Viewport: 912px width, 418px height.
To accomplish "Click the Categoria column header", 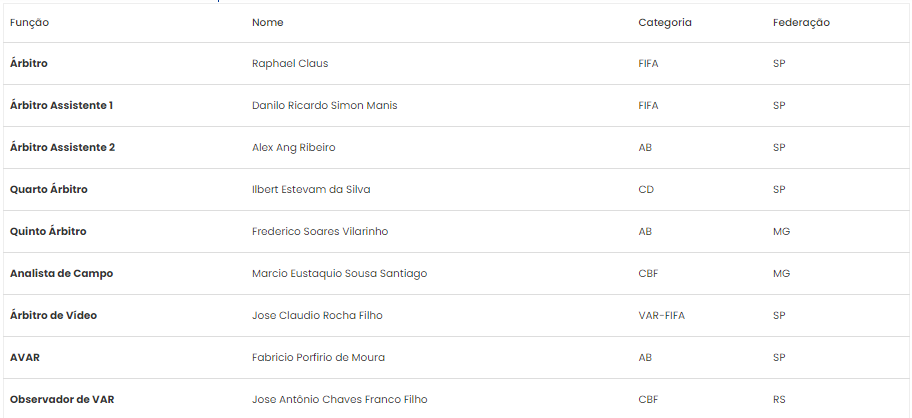I will (x=665, y=23).
